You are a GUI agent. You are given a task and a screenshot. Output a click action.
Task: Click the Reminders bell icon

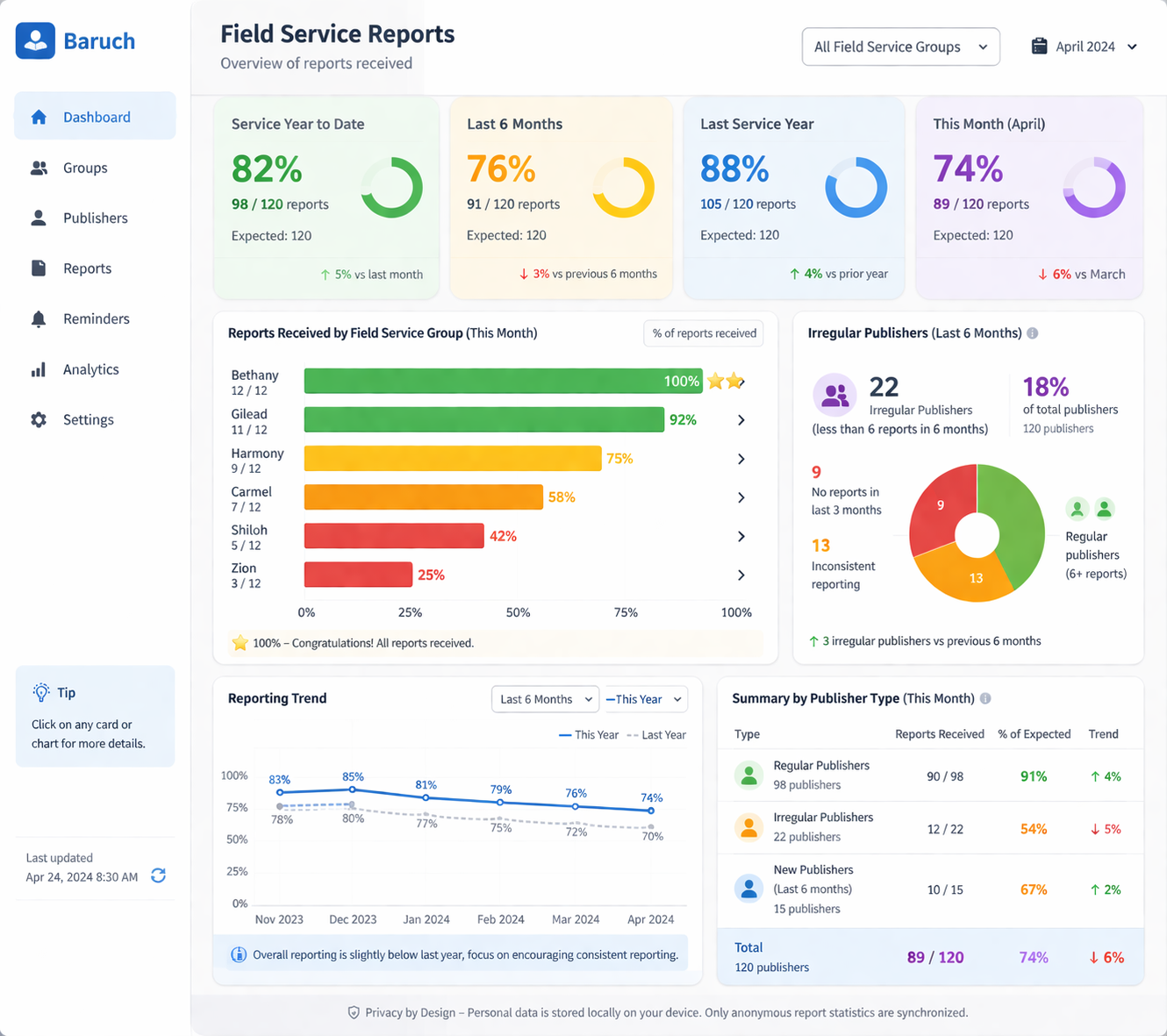(39, 319)
